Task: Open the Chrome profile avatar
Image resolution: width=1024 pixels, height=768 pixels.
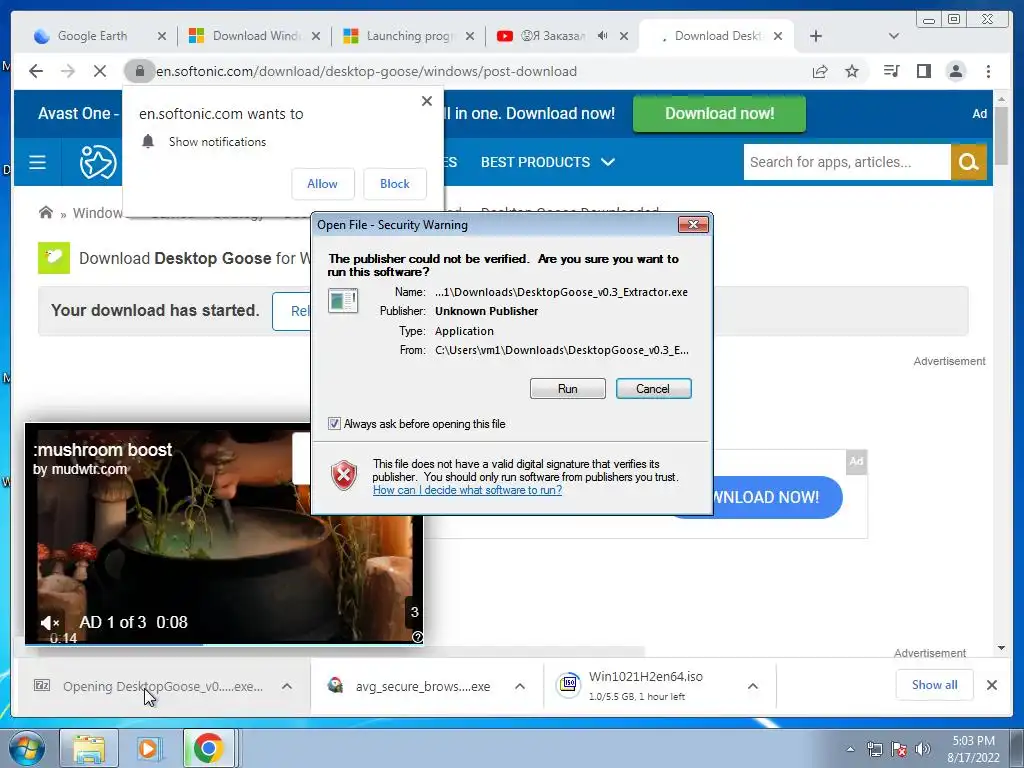Action: (x=955, y=71)
